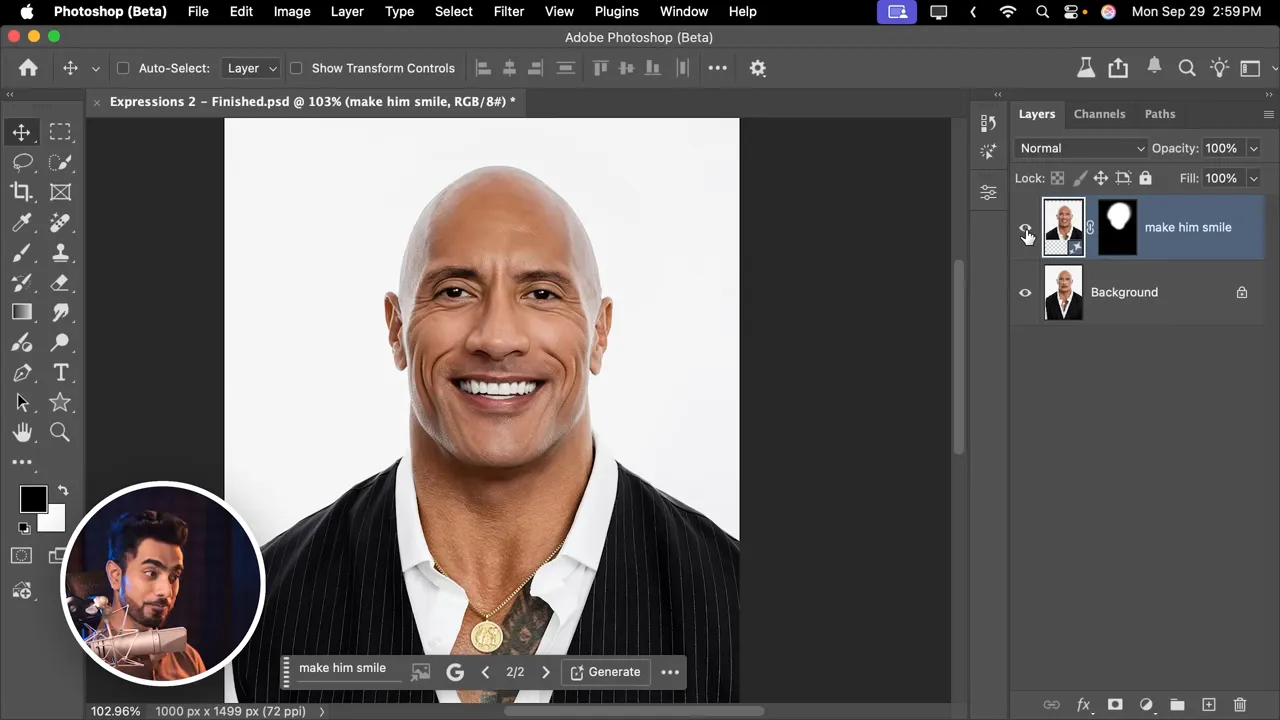
Task: Click the Discover lightbulb icon
Action: coord(1219,68)
